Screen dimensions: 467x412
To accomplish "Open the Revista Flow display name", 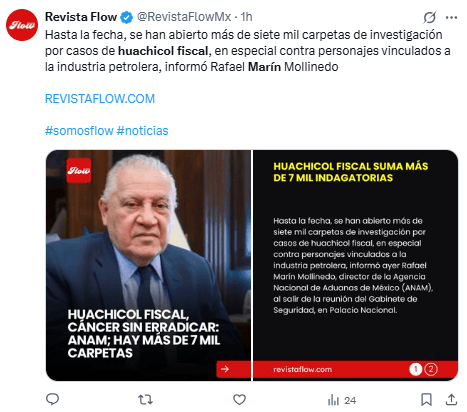I will (81, 17).
